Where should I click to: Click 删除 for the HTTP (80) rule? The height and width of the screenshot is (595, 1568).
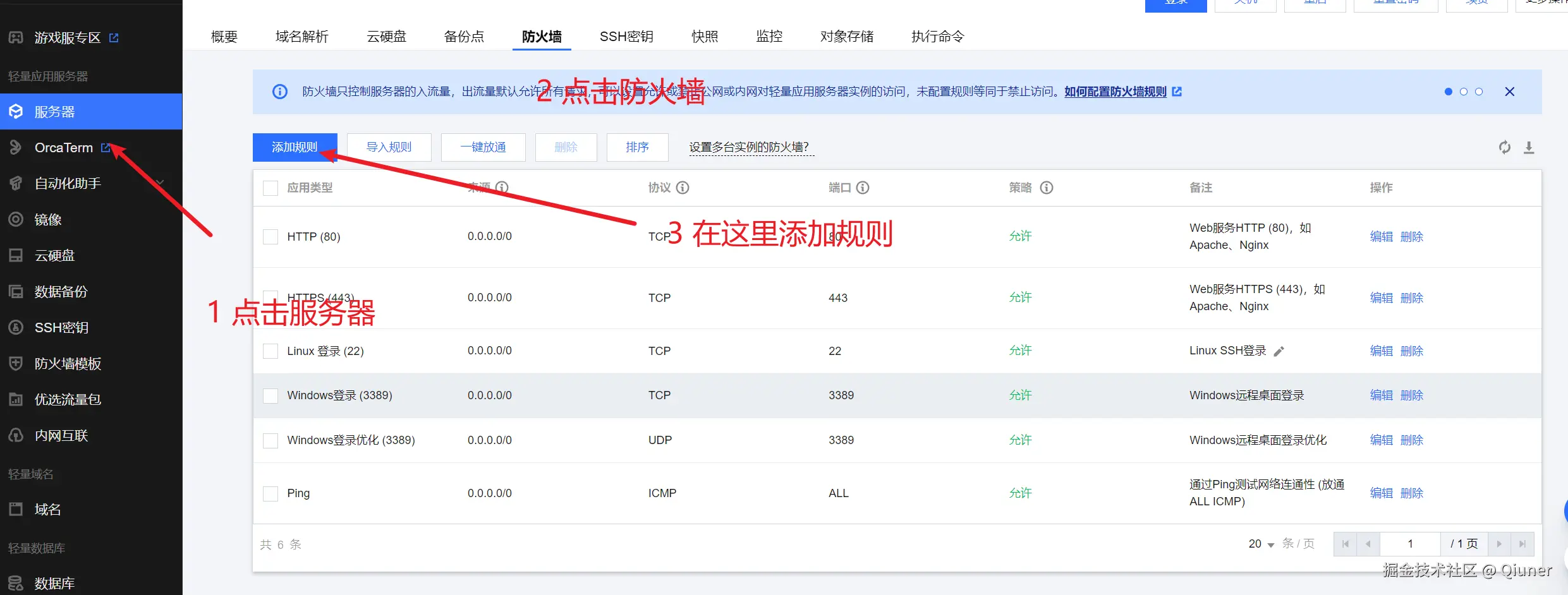(1412, 237)
